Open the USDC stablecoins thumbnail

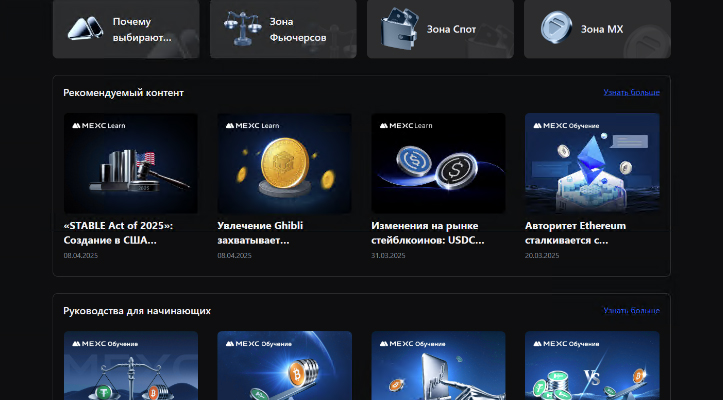click(x=439, y=163)
